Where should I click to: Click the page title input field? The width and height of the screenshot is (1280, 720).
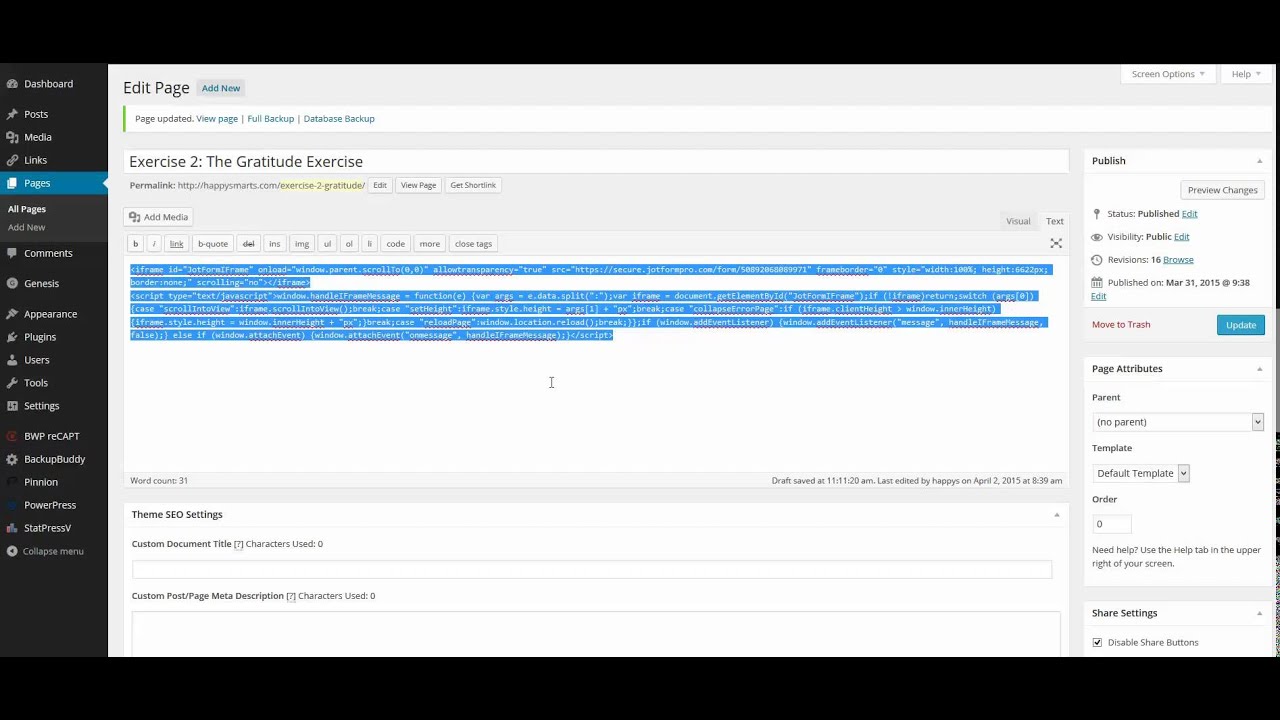coord(597,162)
